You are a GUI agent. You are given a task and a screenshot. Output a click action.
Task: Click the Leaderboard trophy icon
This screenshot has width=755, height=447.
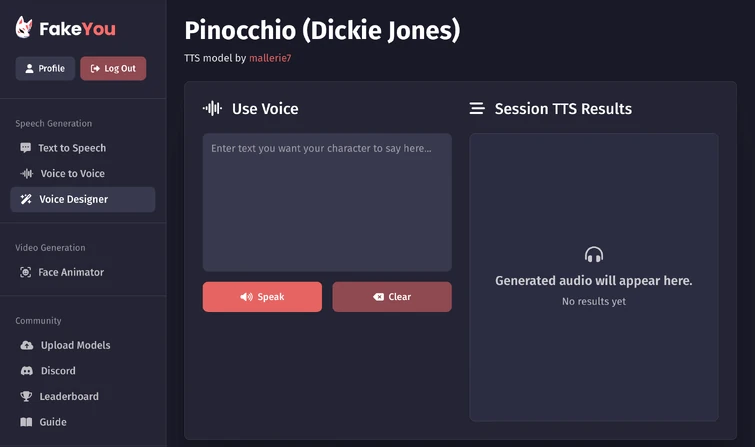click(27, 396)
